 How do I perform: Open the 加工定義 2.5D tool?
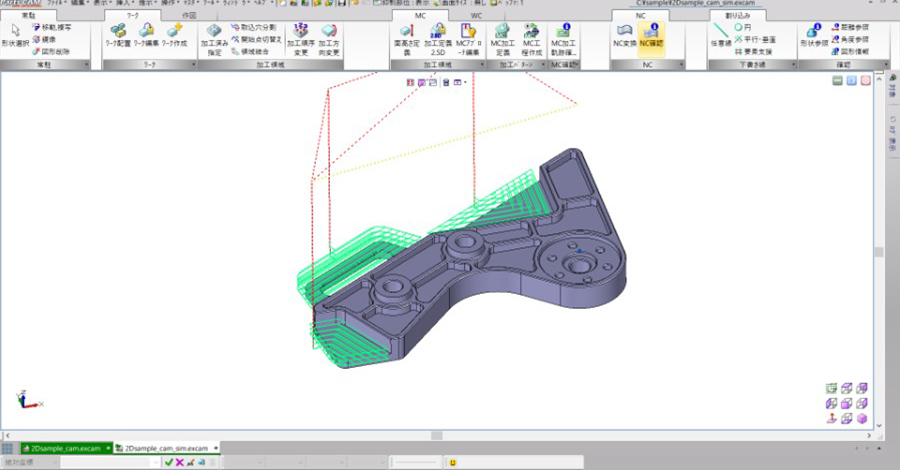click(x=437, y=40)
